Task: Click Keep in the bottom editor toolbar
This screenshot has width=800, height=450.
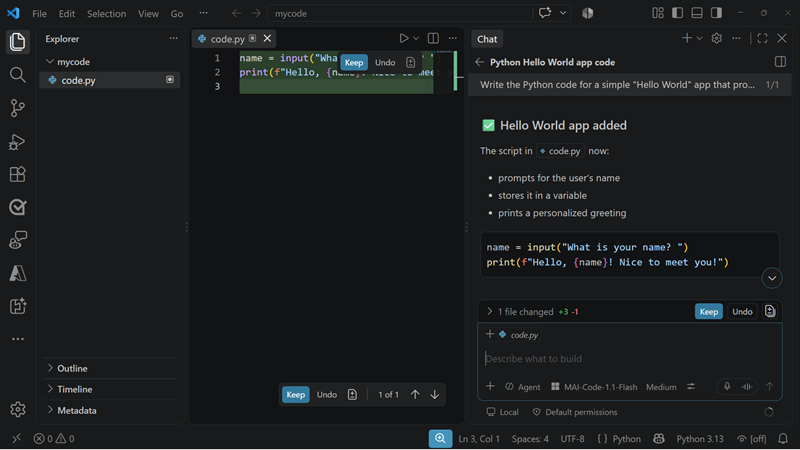Action: tap(295, 394)
